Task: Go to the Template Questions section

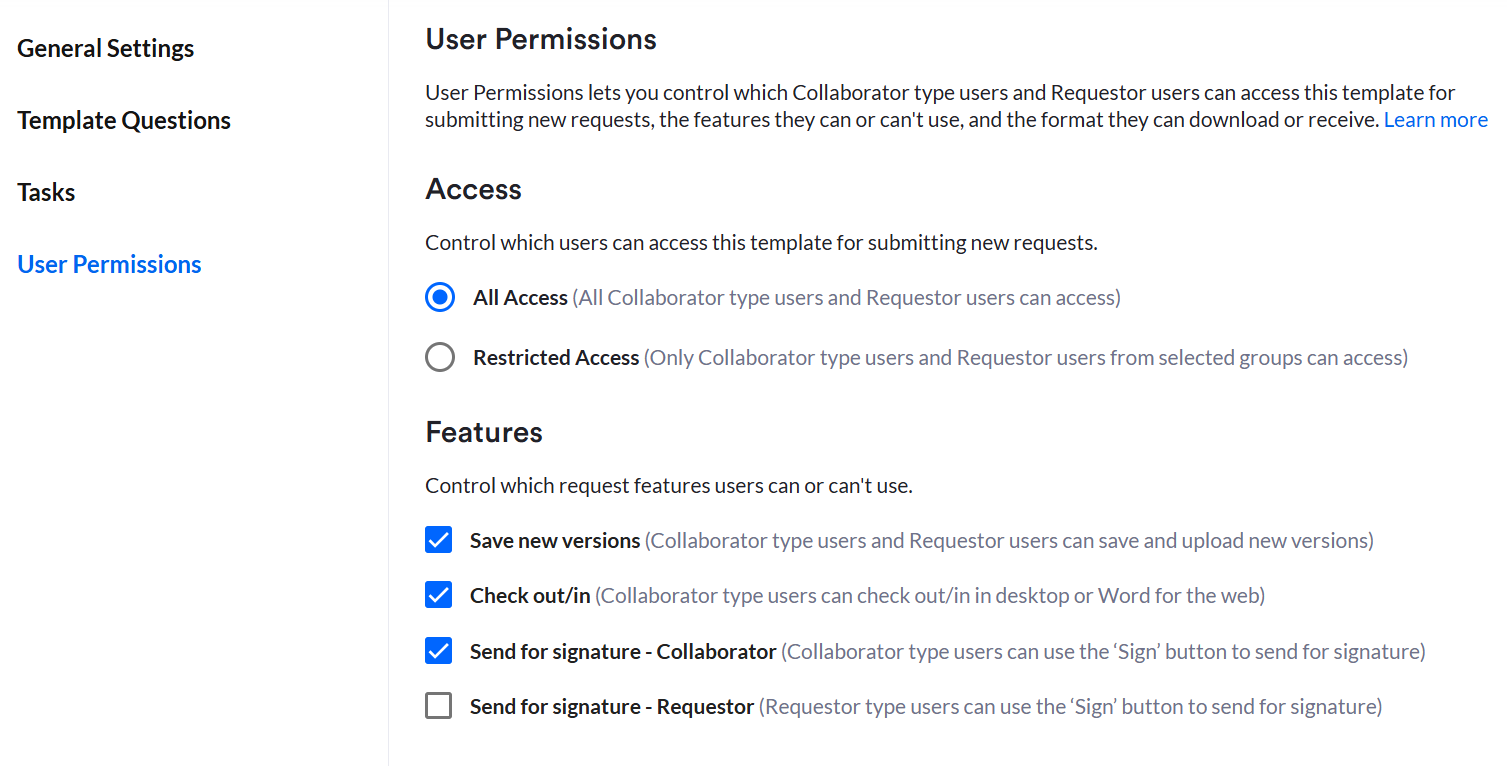Action: [124, 120]
